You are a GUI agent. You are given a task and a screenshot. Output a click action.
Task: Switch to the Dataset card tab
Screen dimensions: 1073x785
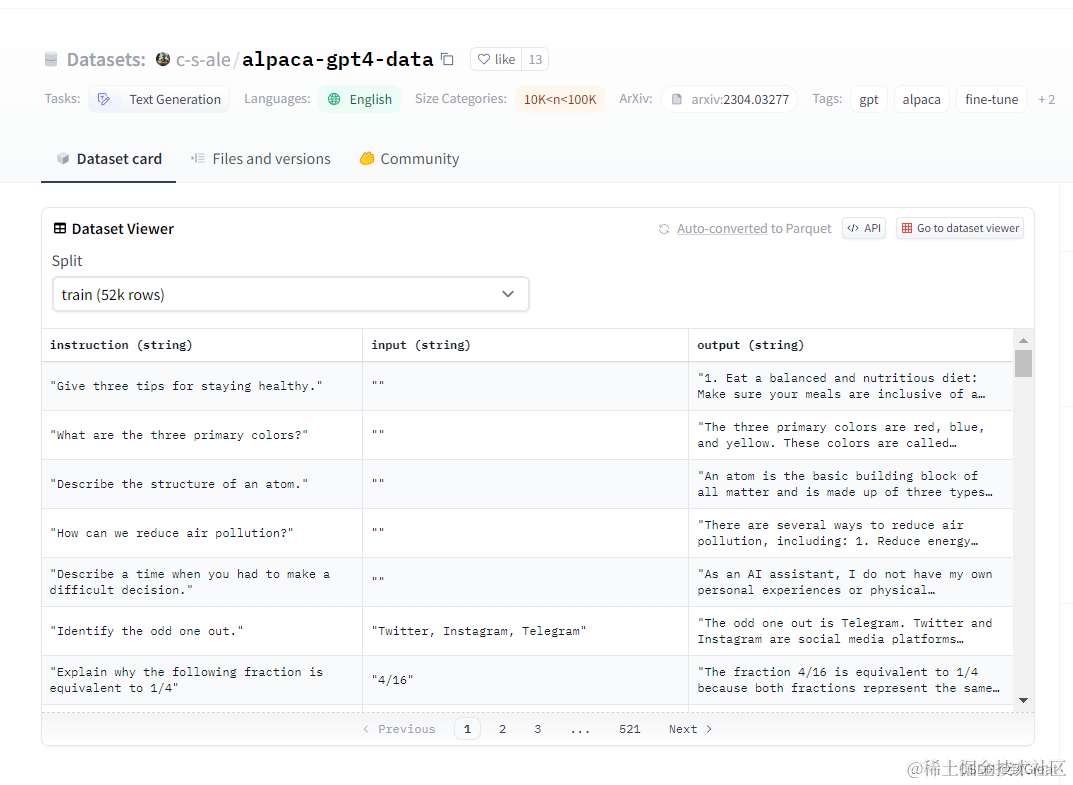[109, 159]
